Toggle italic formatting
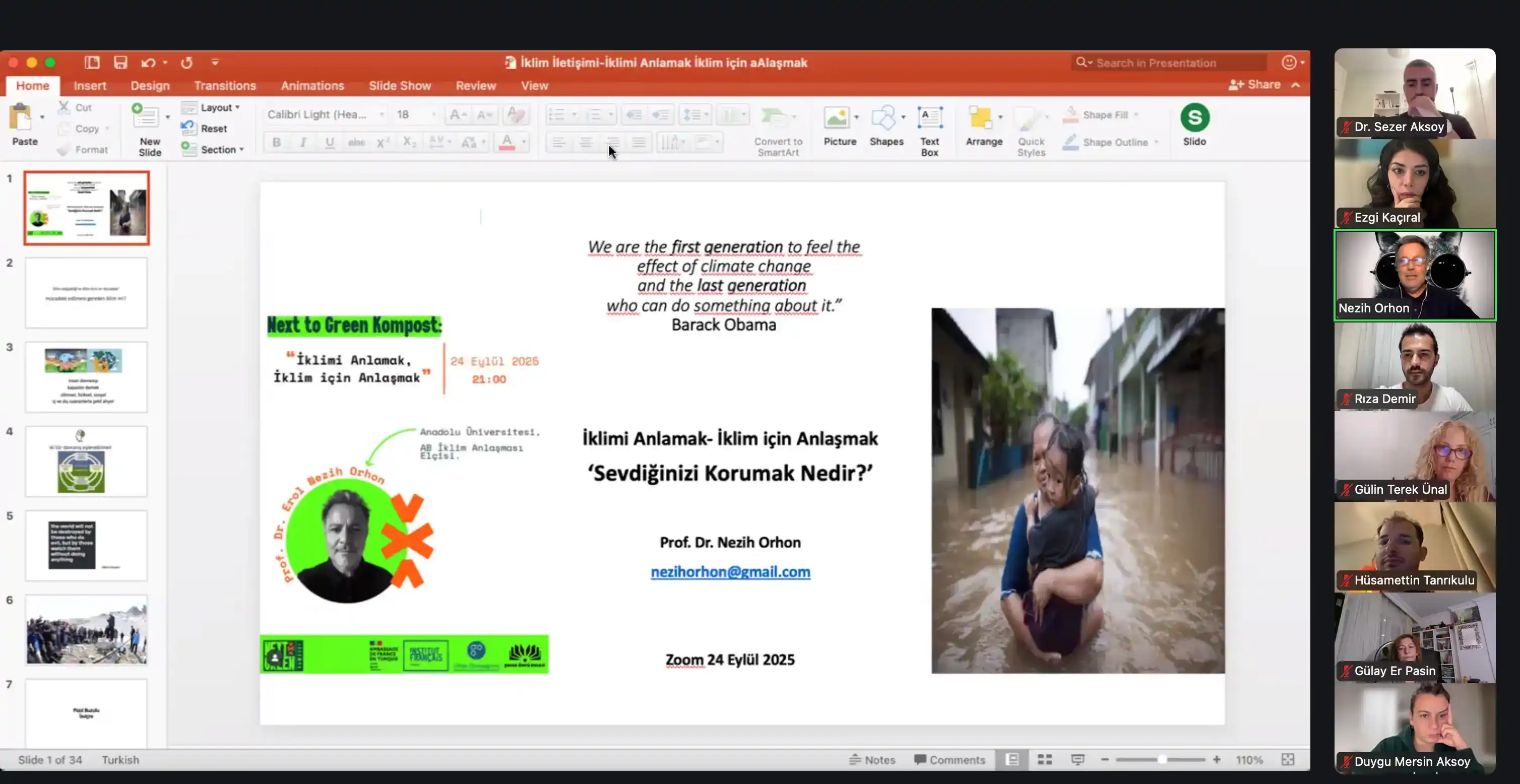The width and height of the screenshot is (1520, 784). [x=303, y=142]
